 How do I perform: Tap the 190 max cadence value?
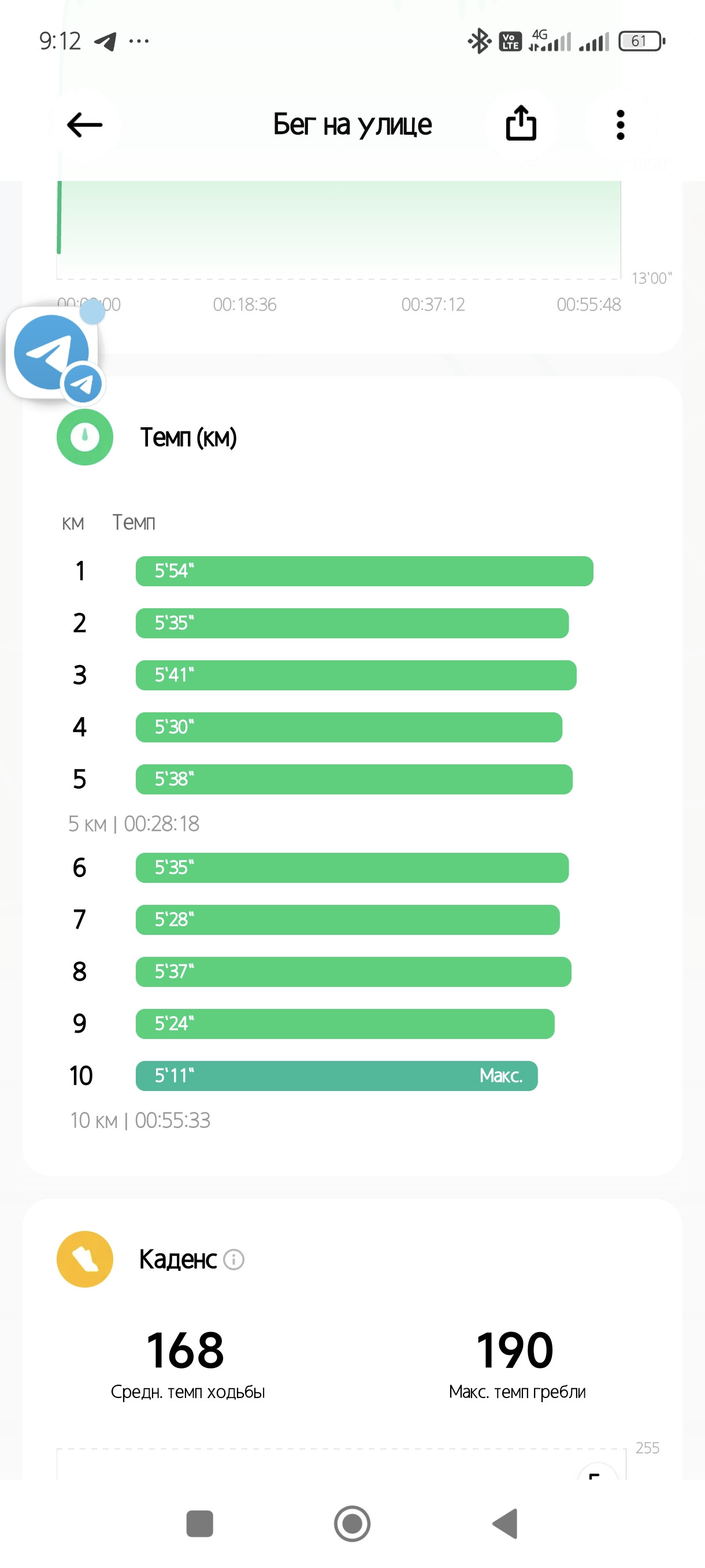pyautogui.click(x=516, y=1350)
